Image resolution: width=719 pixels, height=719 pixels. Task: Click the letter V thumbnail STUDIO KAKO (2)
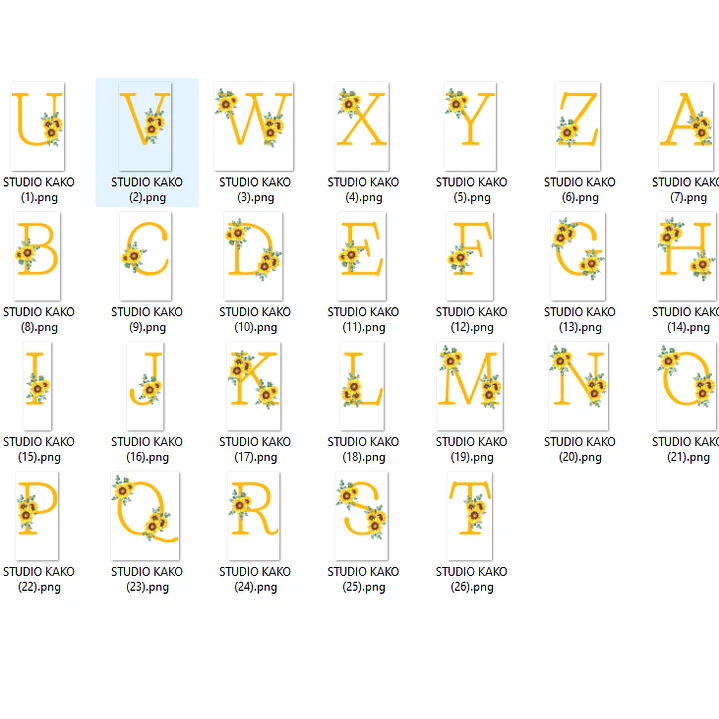click(x=145, y=126)
